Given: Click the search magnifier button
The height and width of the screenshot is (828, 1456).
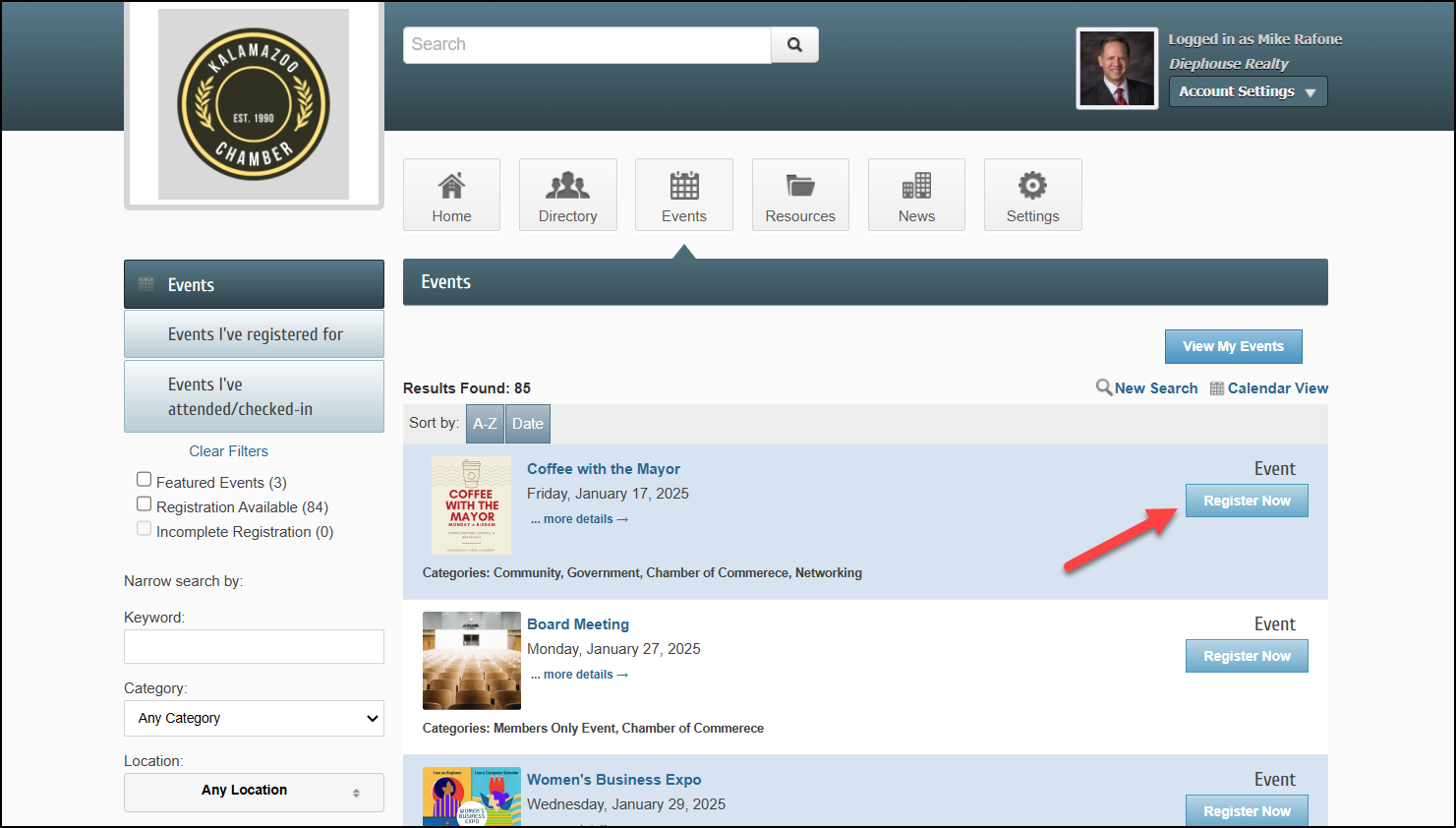Looking at the screenshot, I should (x=794, y=45).
